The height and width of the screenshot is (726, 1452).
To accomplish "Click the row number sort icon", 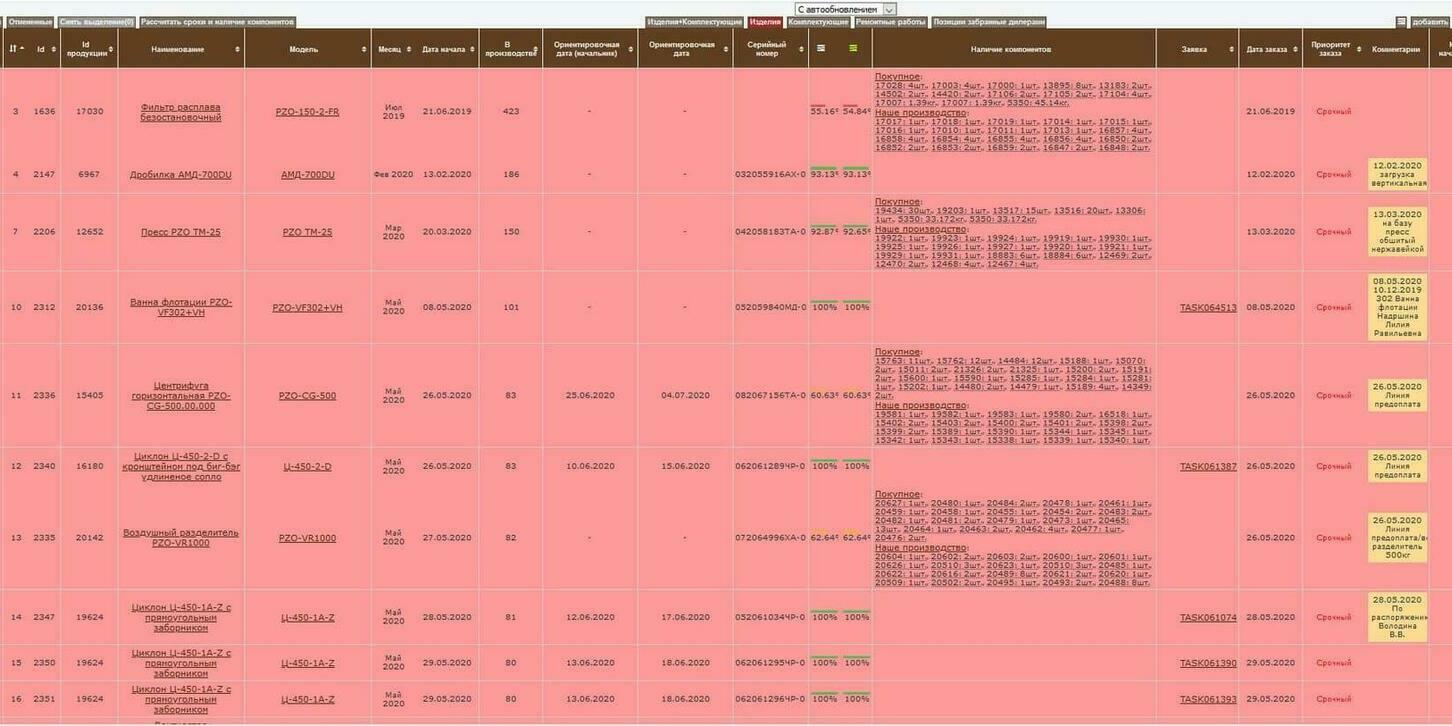I will pos(13,49).
